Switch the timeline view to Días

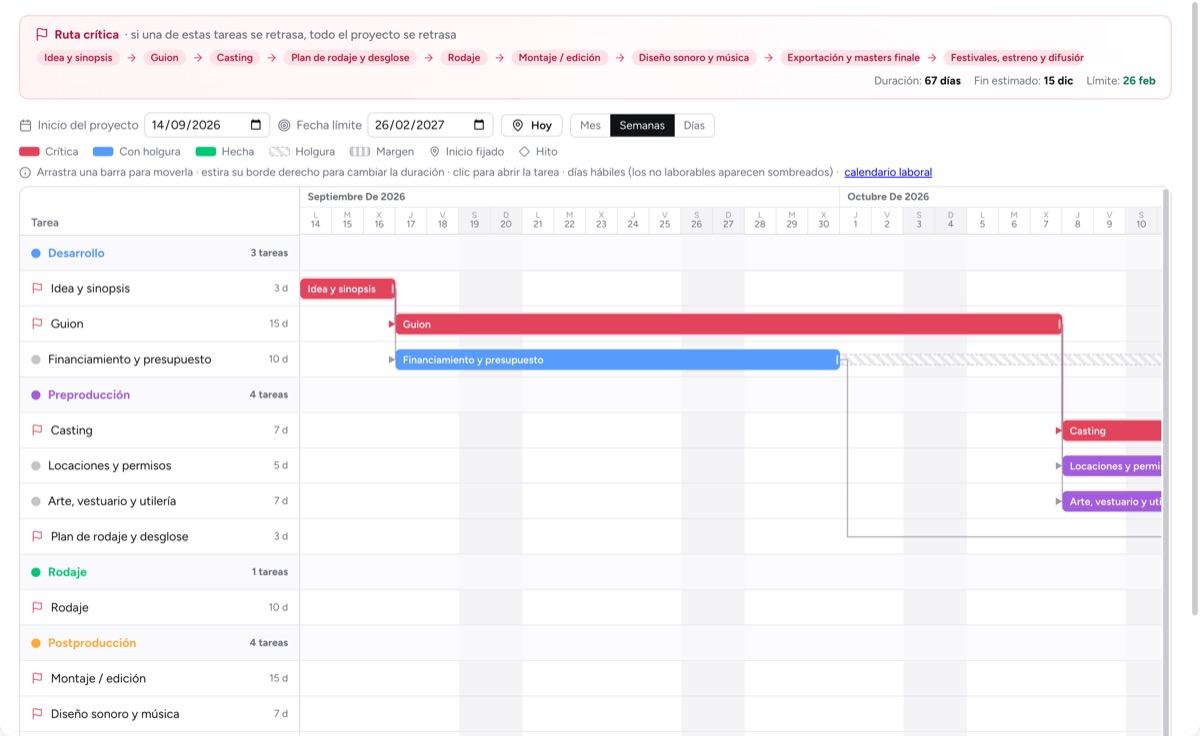(x=694, y=126)
